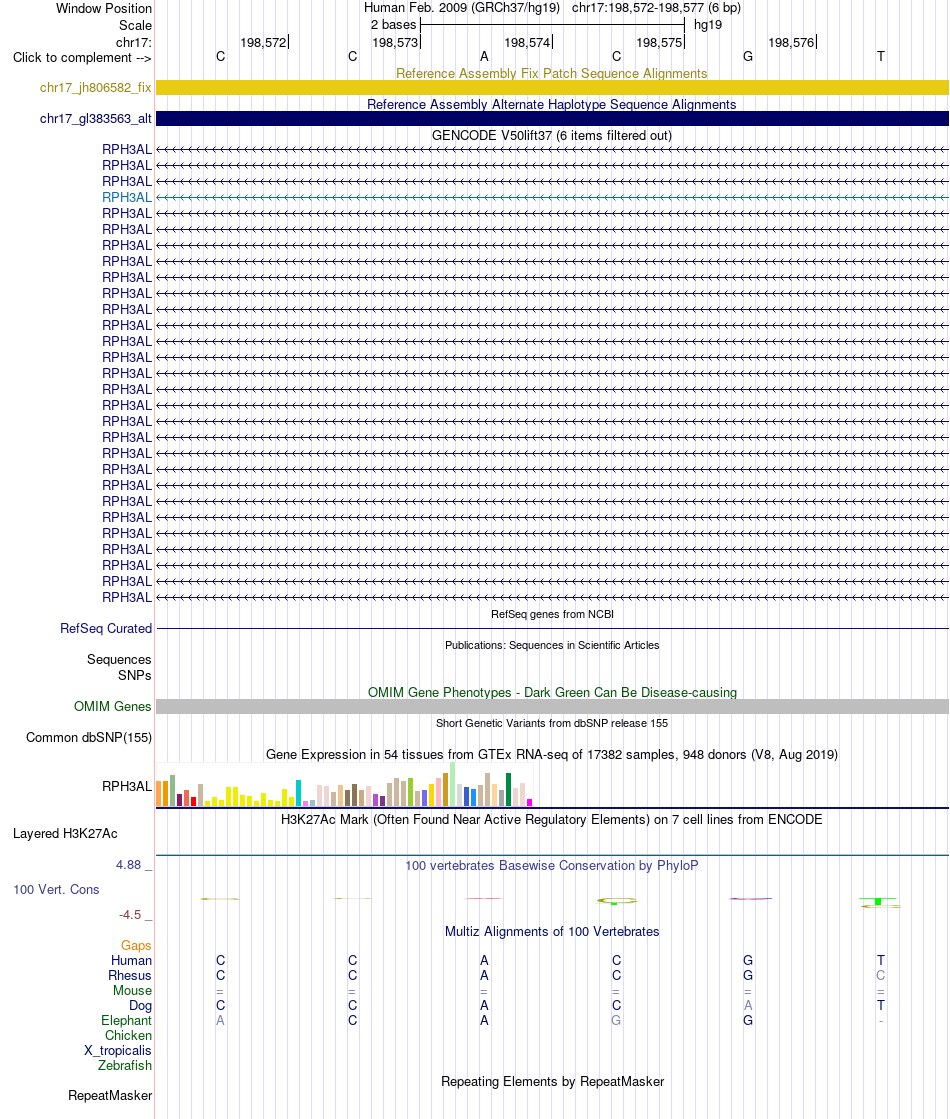Image resolution: width=950 pixels, height=1119 pixels.
Task: Open the "GENCODE V50lift37" track title
Action: (x=552, y=135)
